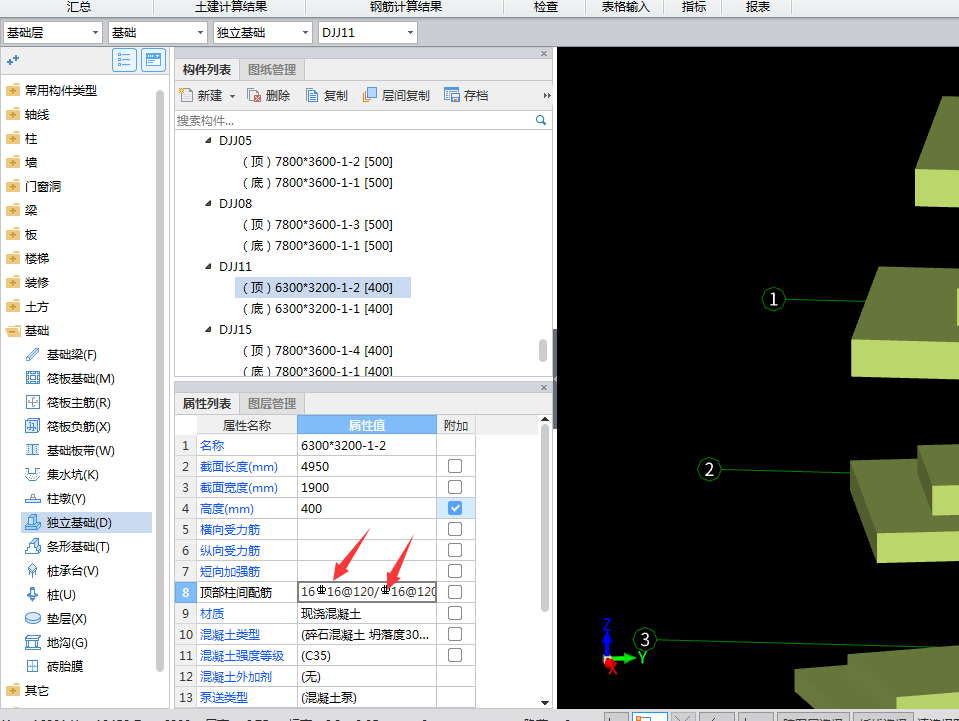Select 独立基础(D) isolated foundation

pyautogui.click(x=86, y=523)
